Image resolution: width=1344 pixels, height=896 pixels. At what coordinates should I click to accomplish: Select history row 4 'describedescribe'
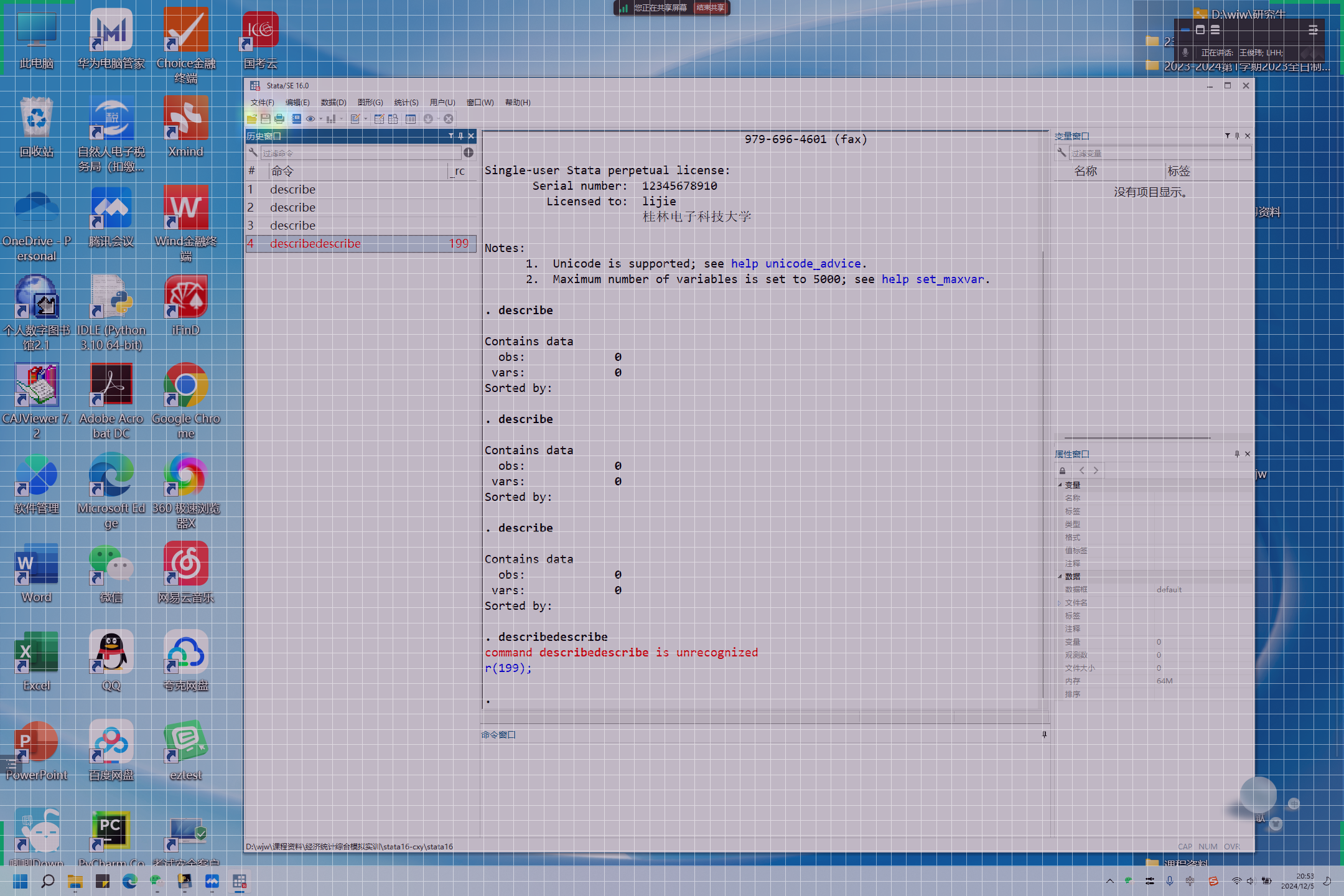(x=361, y=243)
